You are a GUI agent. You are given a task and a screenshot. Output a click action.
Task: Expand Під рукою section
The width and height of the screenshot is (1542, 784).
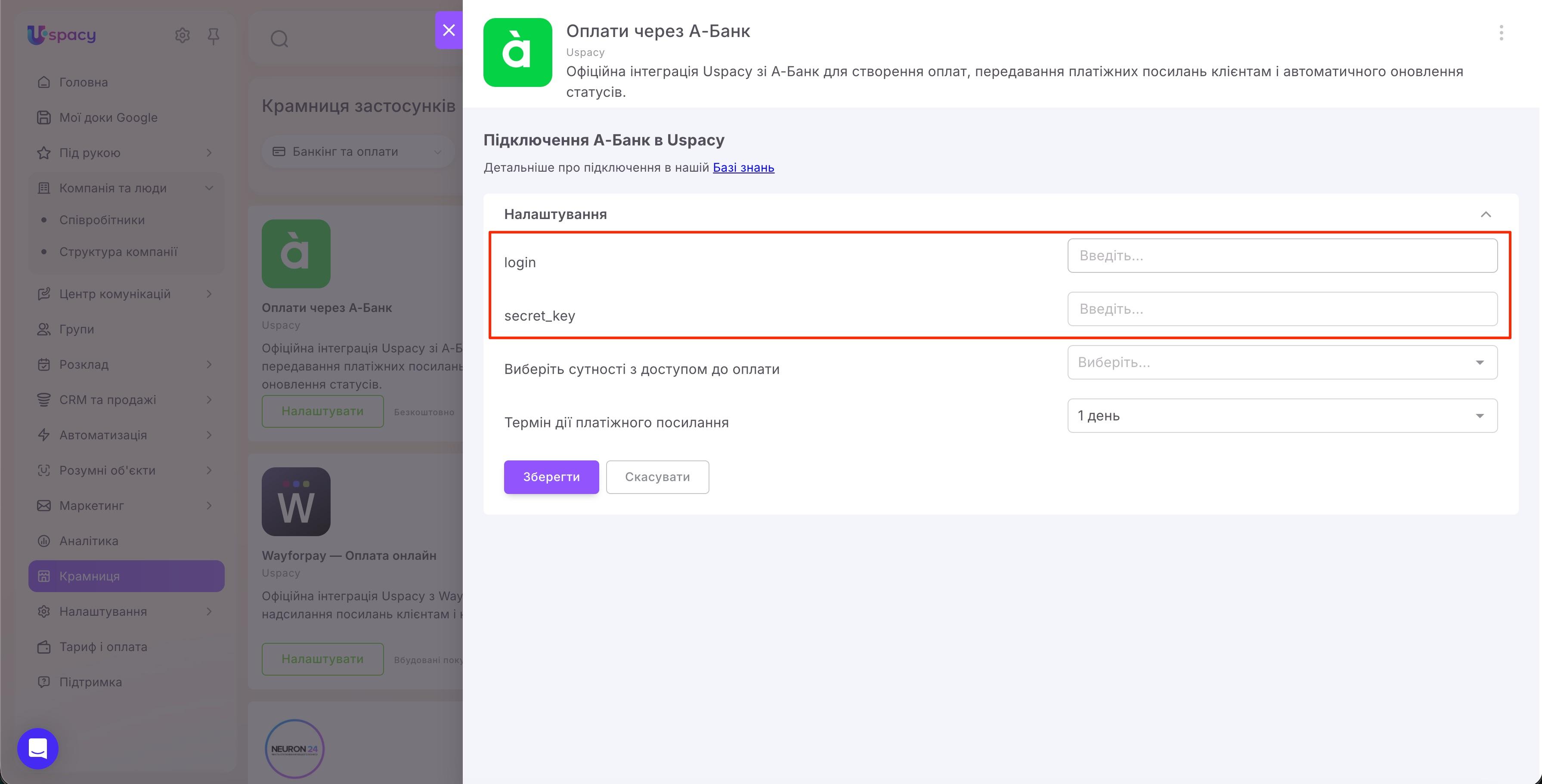[x=126, y=153]
